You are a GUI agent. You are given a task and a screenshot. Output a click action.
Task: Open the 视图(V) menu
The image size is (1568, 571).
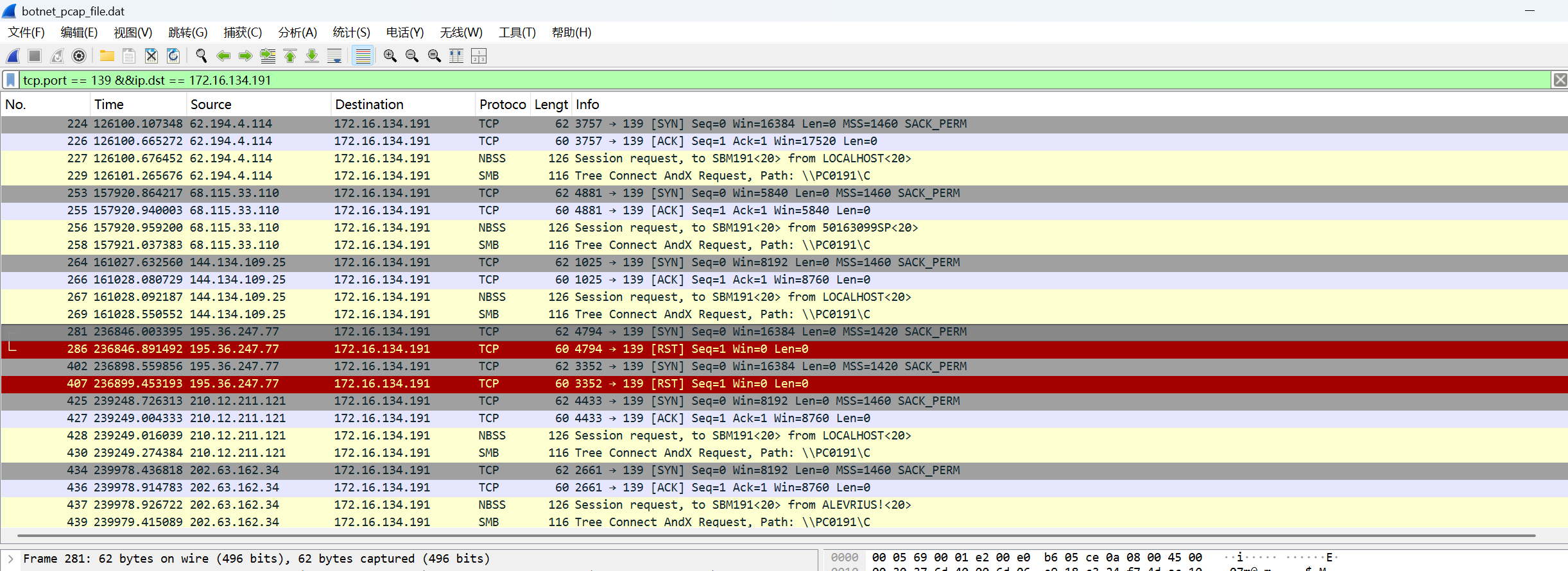click(x=133, y=33)
